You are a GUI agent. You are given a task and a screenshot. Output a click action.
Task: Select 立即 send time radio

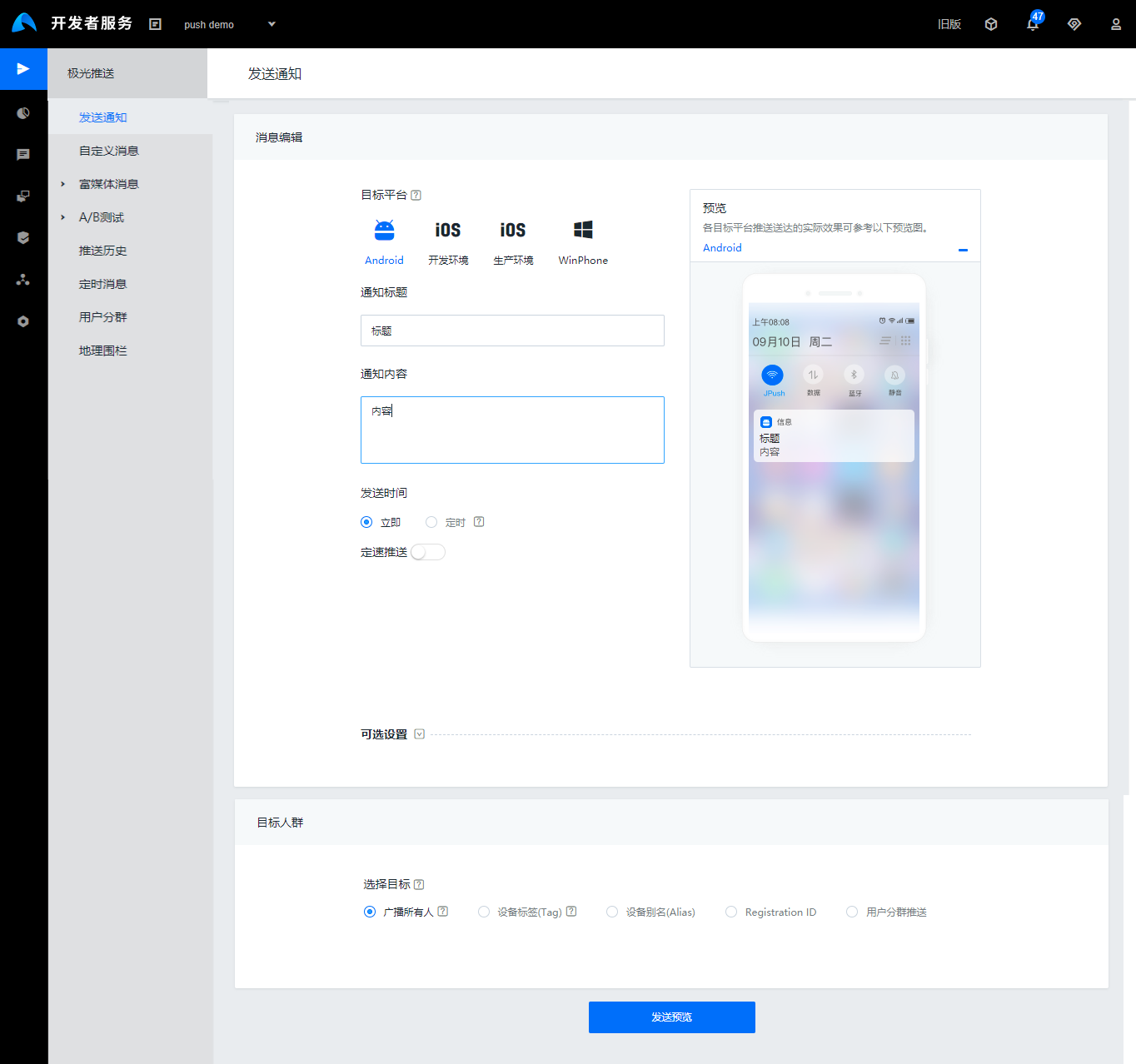[366, 522]
